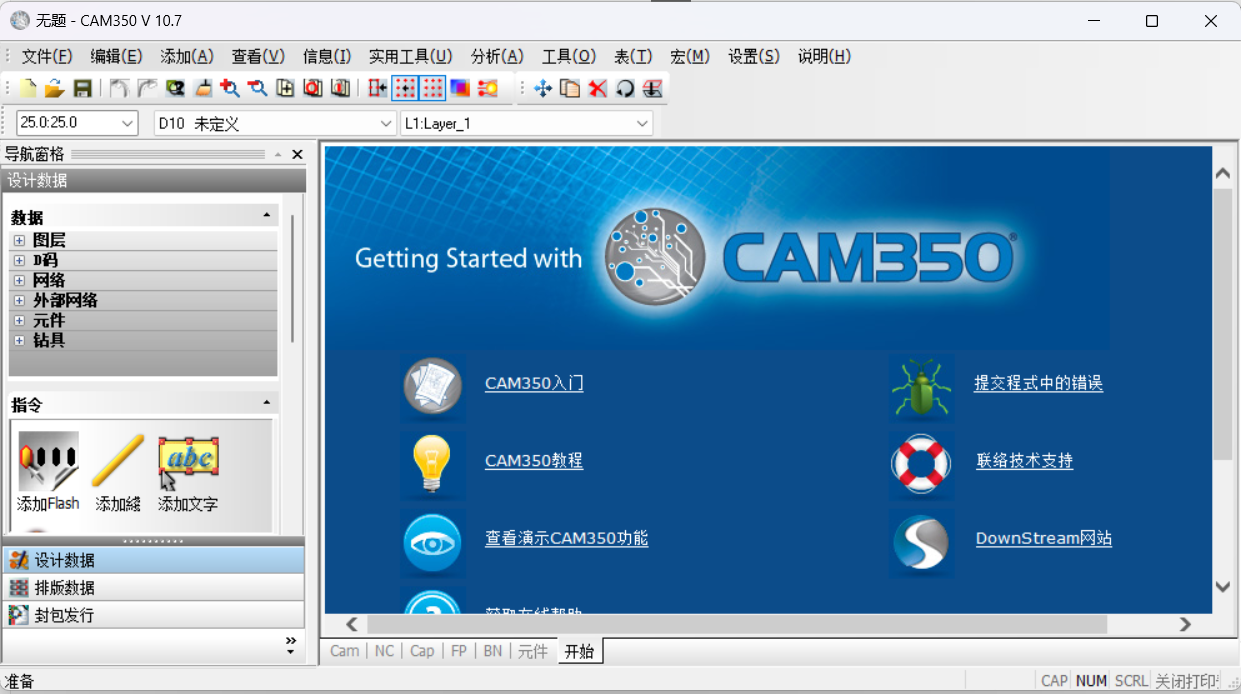Screen dimensions: 1241x694
Task: Click the red X delete icon
Action: (597, 88)
